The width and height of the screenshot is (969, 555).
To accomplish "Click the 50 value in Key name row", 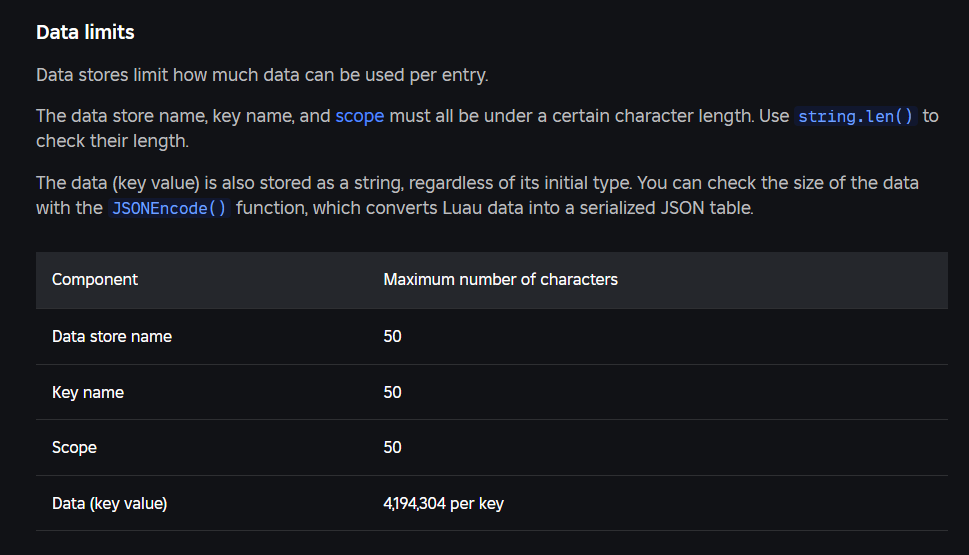I will (392, 392).
